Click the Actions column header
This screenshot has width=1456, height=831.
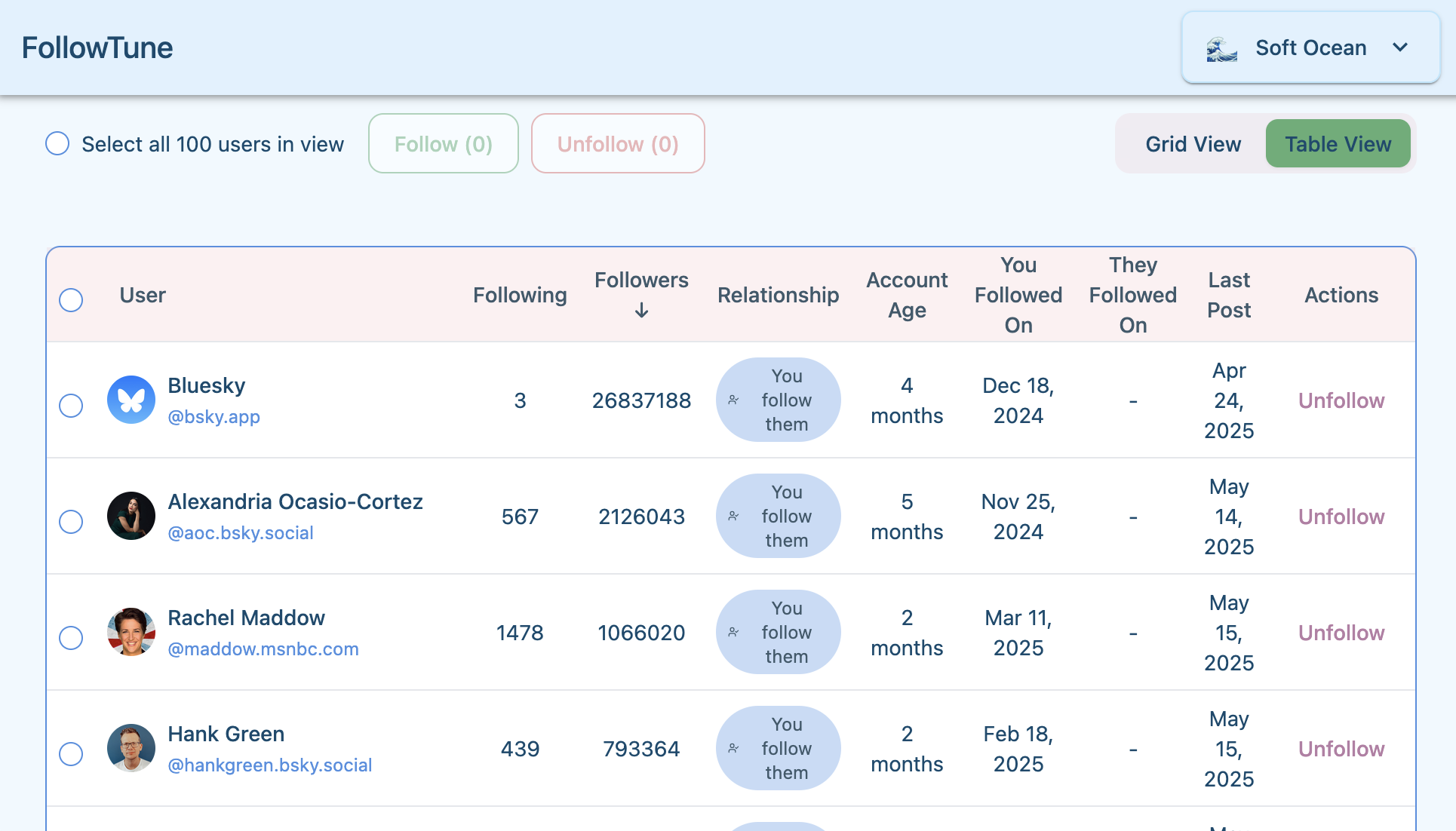tap(1341, 295)
